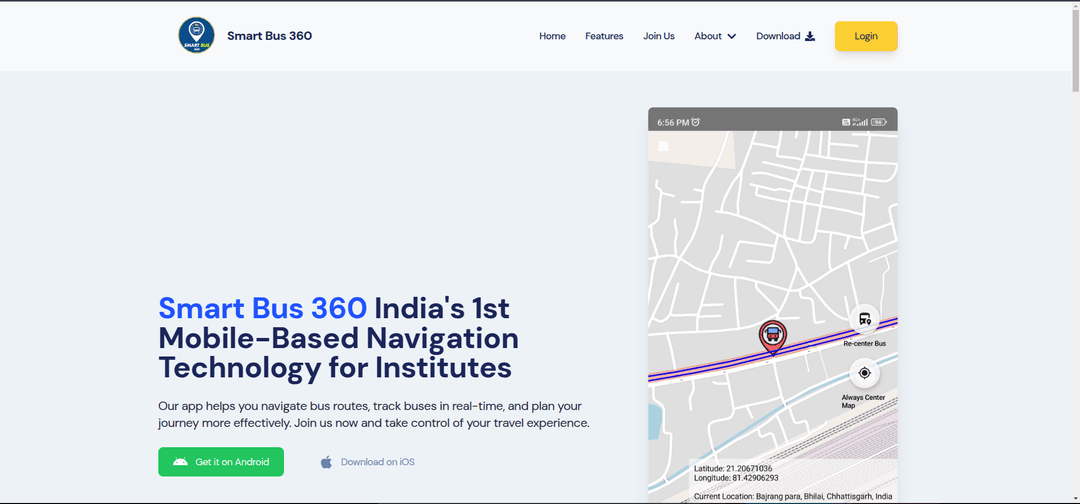The width and height of the screenshot is (1080, 504).
Task: Click the yellow Login button
Action: coord(866,36)
